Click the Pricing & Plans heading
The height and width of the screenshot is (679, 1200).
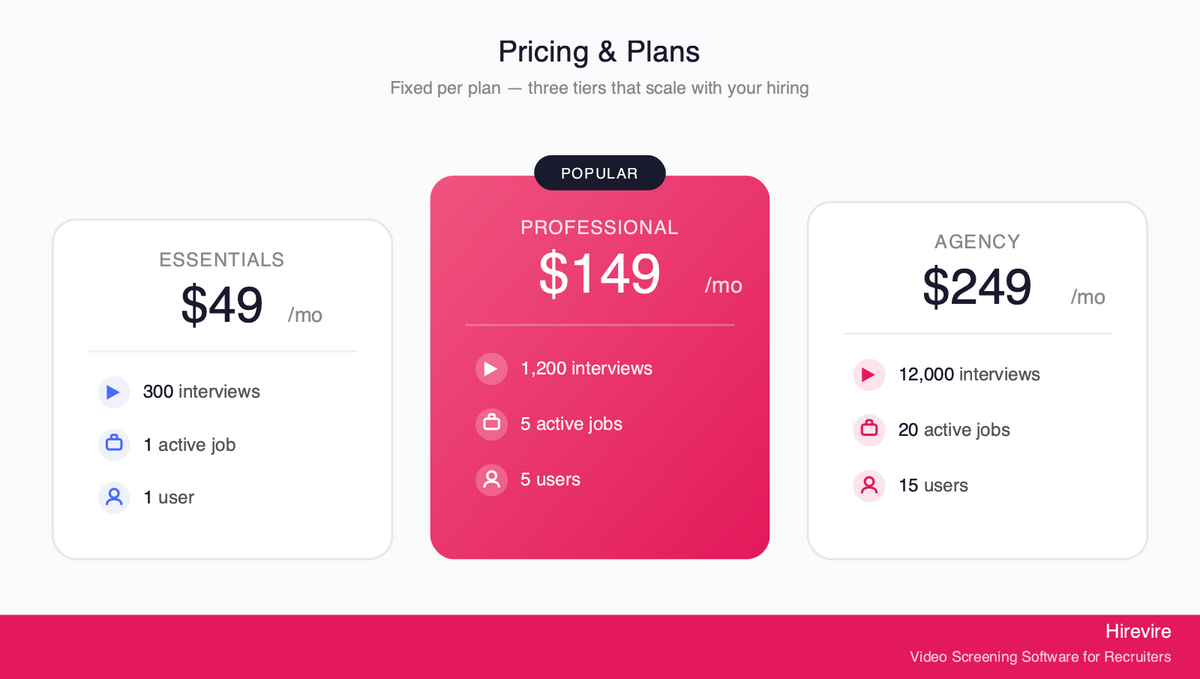pos(600,51)
